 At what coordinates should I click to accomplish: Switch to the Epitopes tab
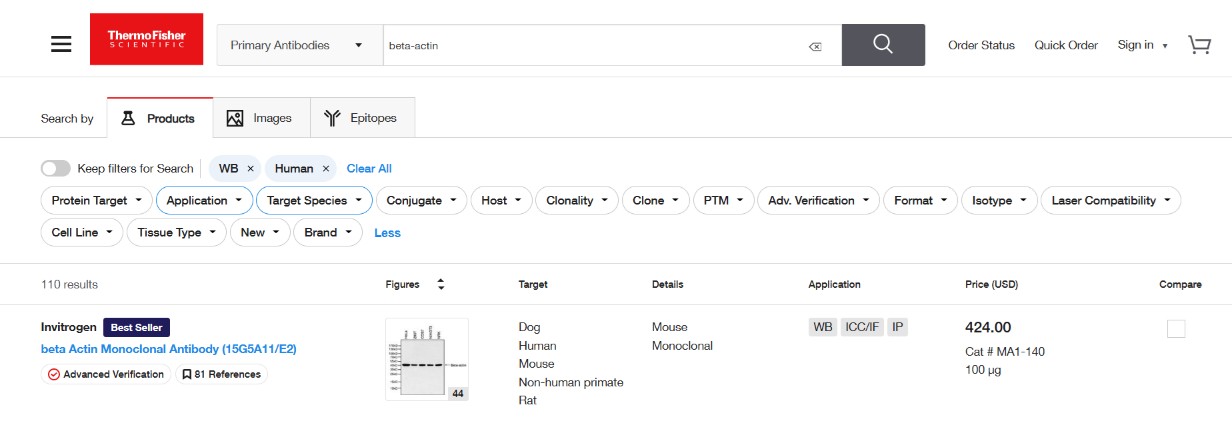coord(362,118)
